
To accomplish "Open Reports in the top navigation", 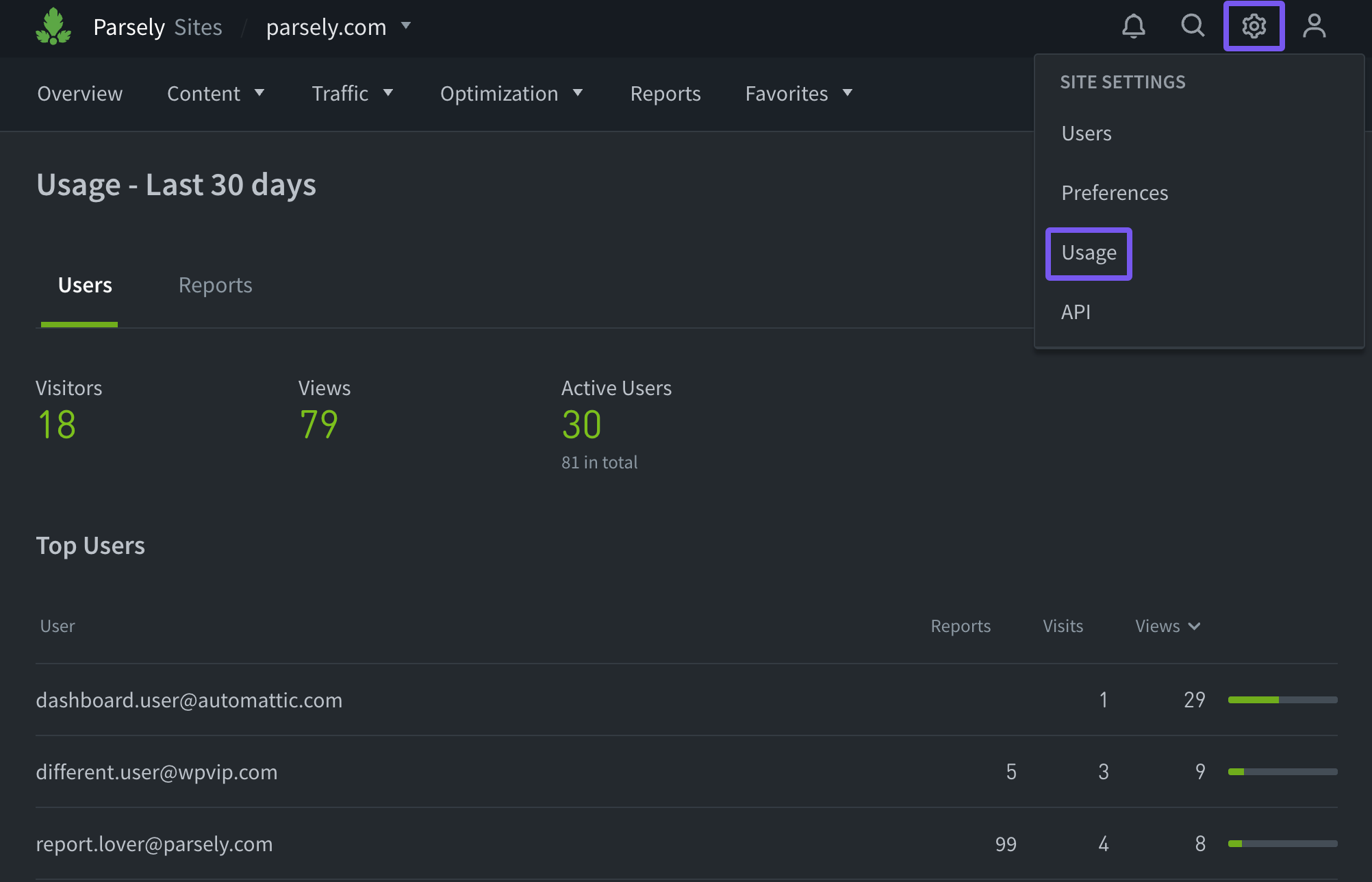I will pyautogui.click(x=665, y=93).
